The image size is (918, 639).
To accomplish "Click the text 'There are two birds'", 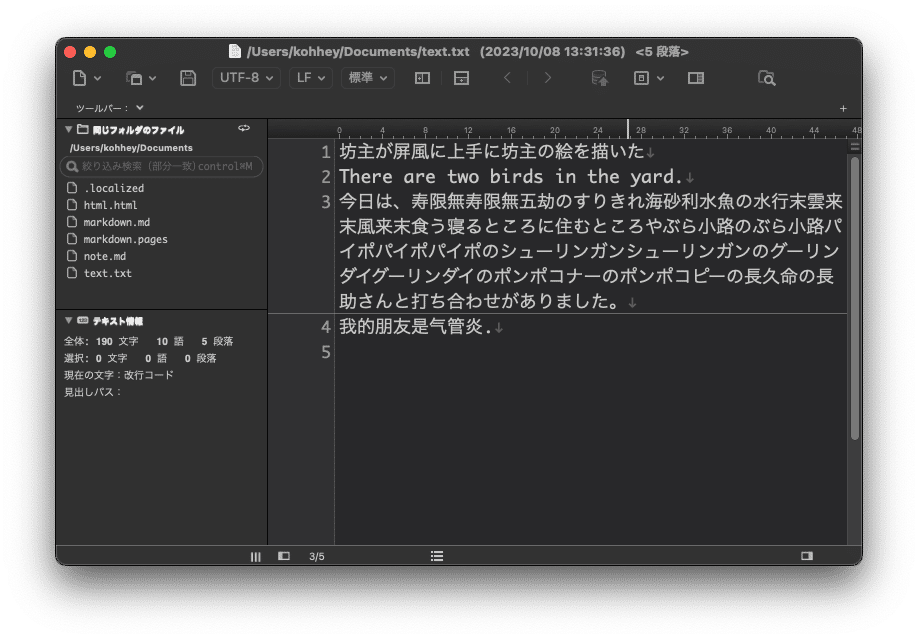I will click(441, 176).
